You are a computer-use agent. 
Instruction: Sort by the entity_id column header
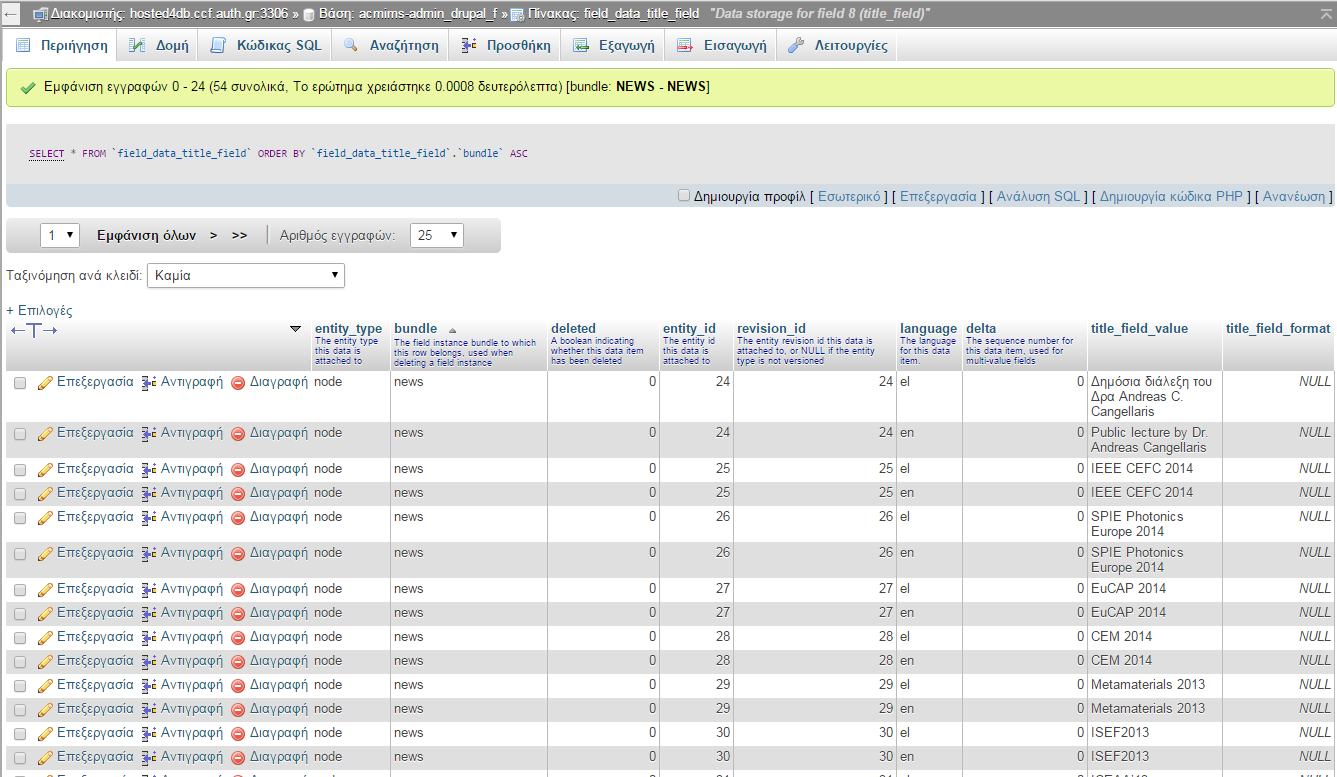[689, 328]
